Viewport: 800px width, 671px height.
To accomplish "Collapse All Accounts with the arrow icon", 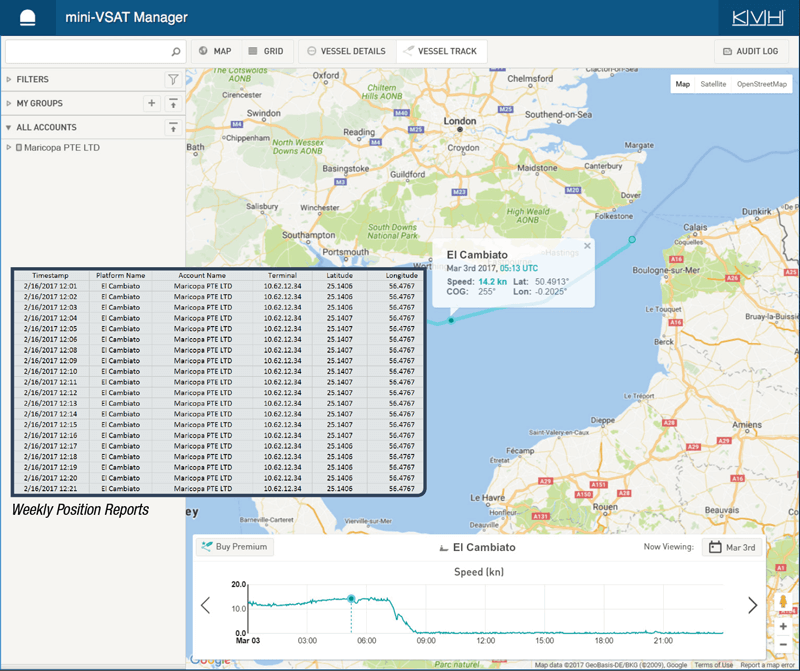I will coord(173,128).
